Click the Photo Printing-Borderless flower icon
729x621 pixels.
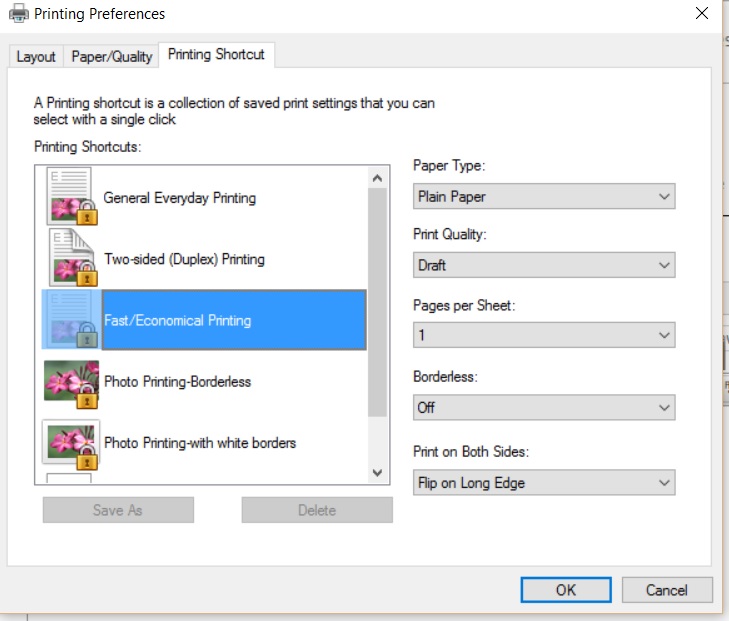pyautogui.click(x=71, y=384)
